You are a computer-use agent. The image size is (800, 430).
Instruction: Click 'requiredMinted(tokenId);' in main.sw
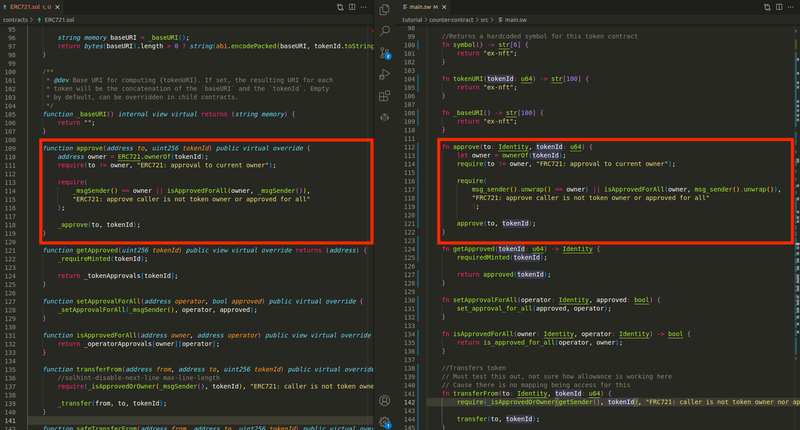pos(502,258)
